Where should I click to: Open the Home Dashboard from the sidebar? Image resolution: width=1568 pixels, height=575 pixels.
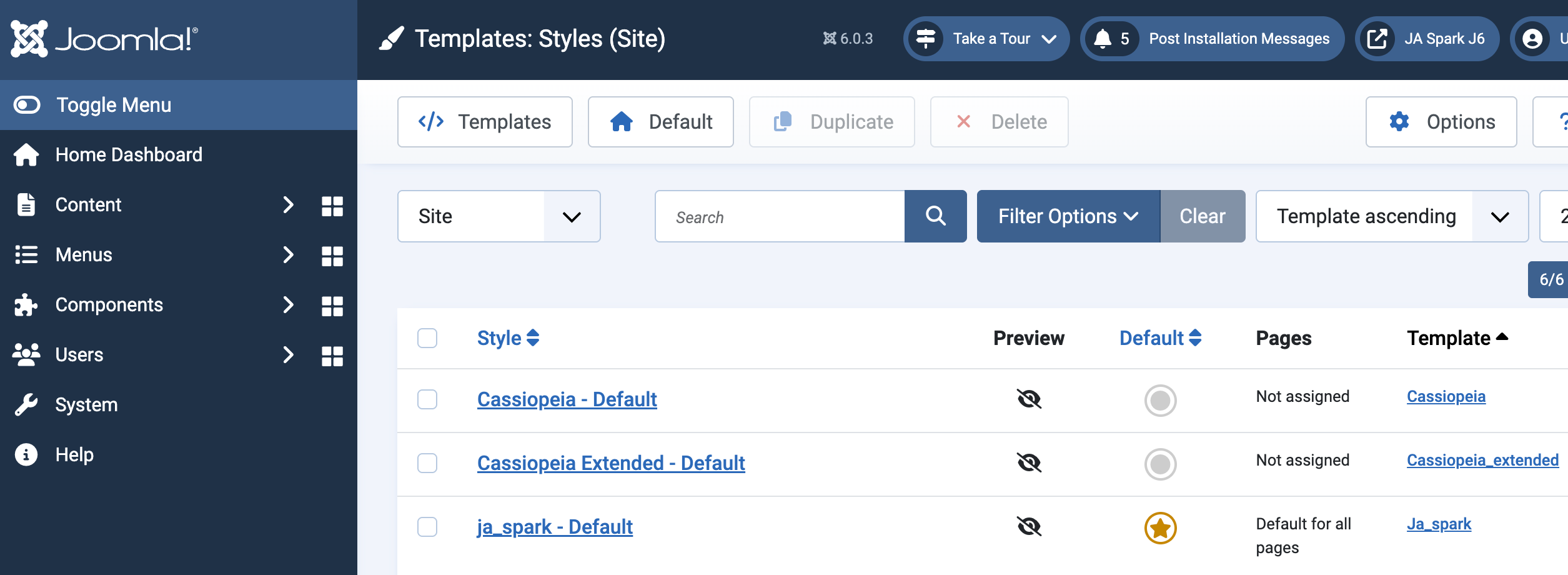pos(128,154)
